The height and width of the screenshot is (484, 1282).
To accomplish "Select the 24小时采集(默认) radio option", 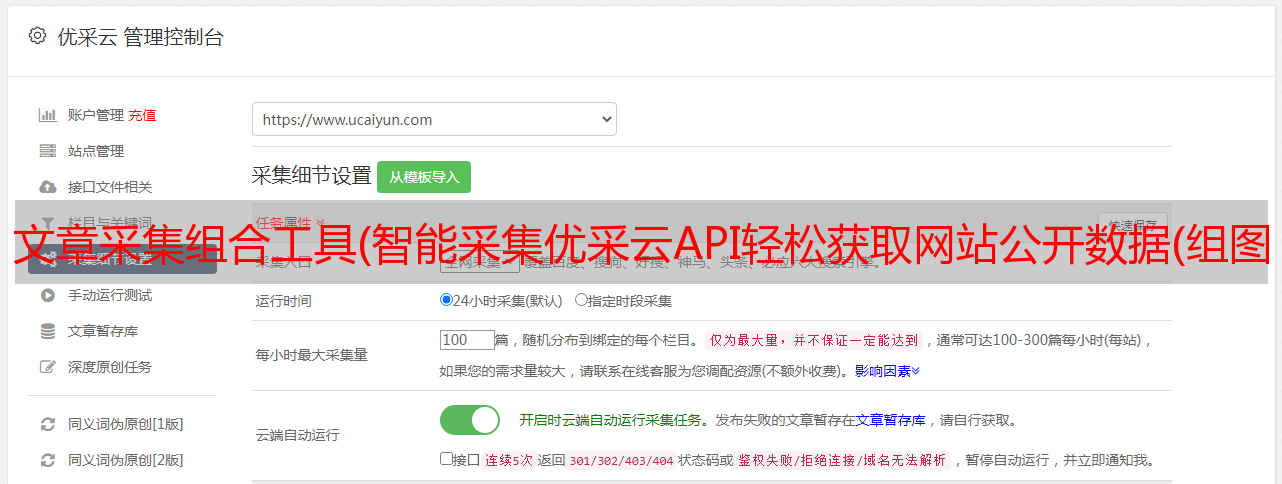I will pyautogui.click(x=446, y=299).
